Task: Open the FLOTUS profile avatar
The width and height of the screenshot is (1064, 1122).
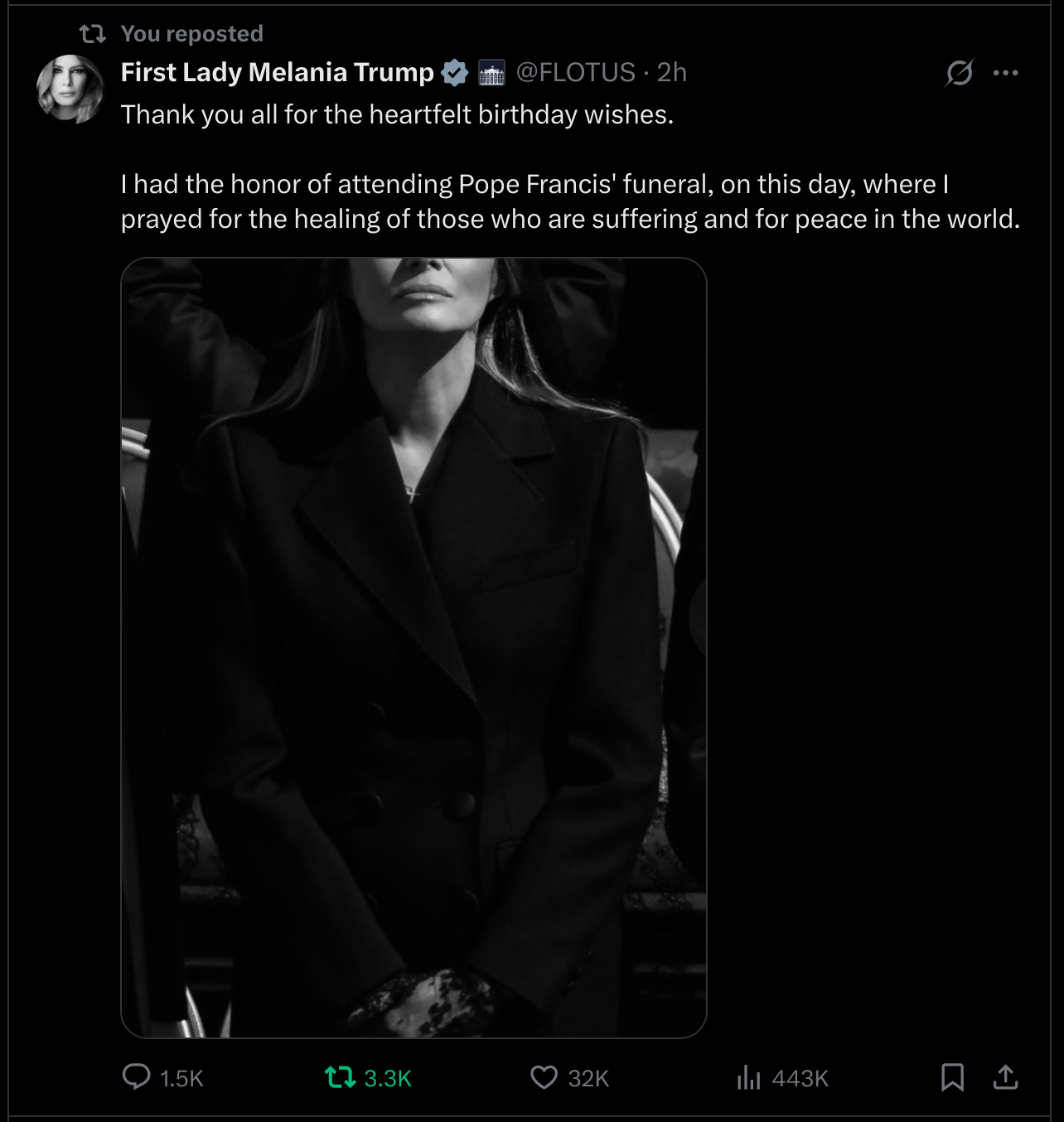Action: click(x=70, y=89)
